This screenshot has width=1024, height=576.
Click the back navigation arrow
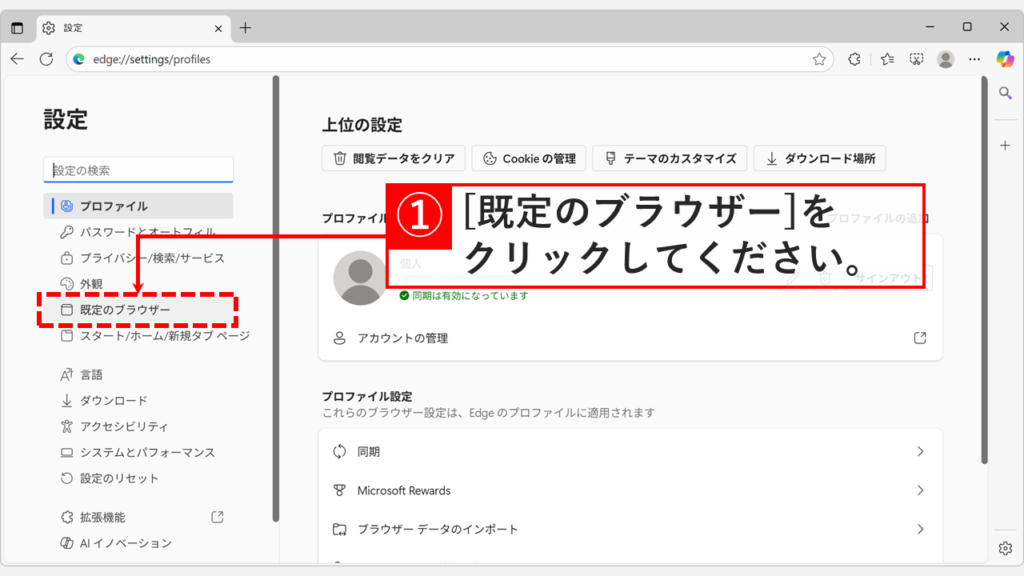(x=18, y=59)
